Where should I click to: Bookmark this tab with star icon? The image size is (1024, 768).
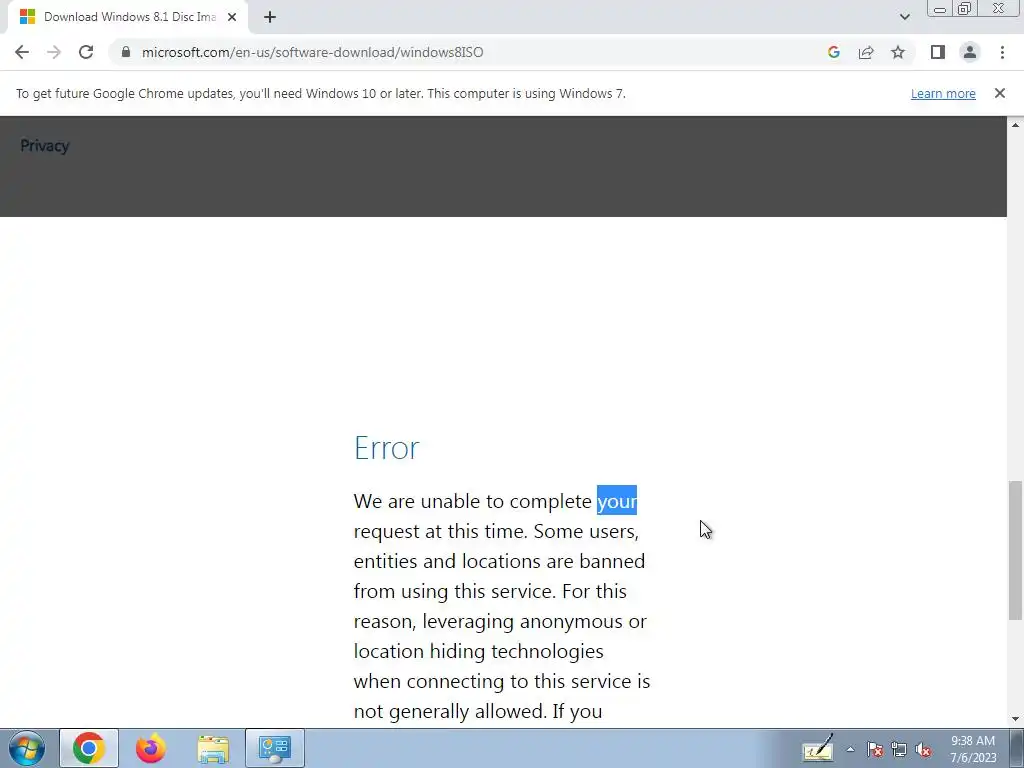click(898, 52)
